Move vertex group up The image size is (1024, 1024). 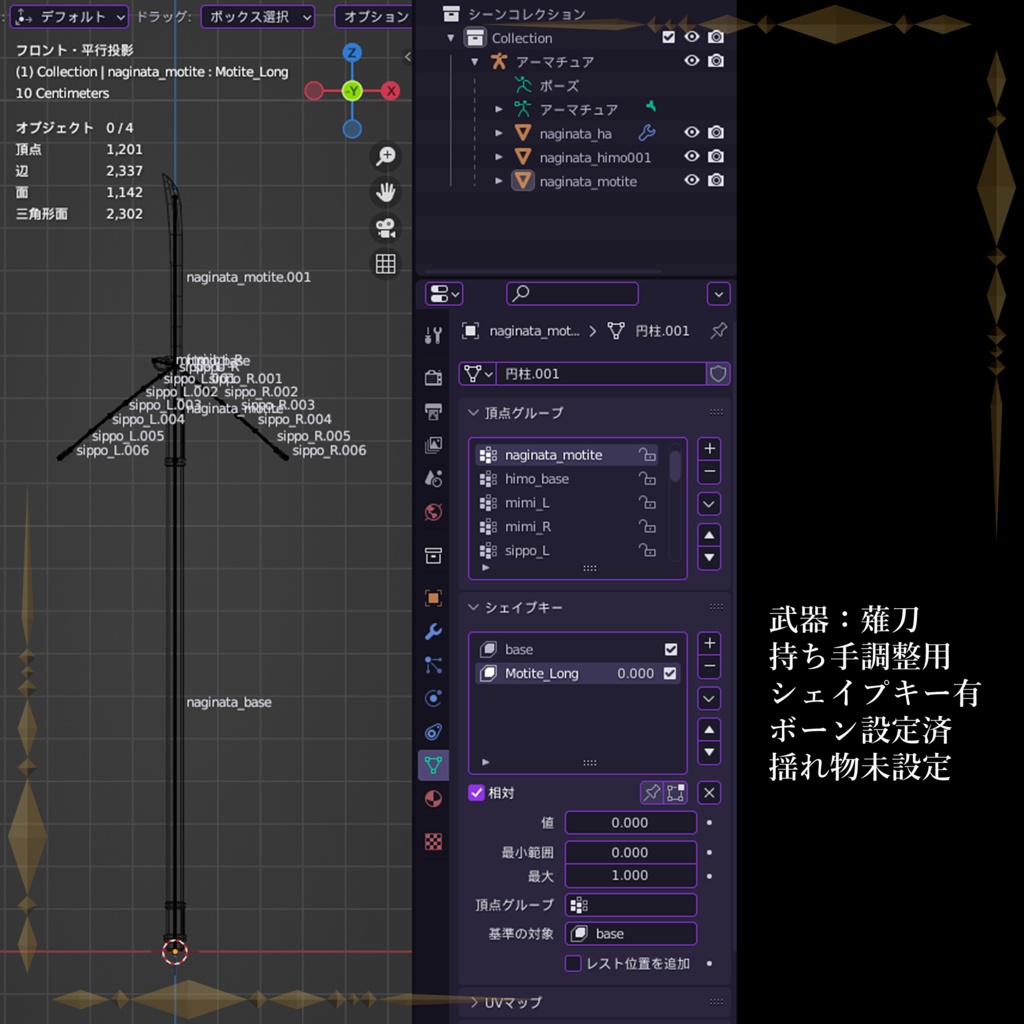pos(709,536)
